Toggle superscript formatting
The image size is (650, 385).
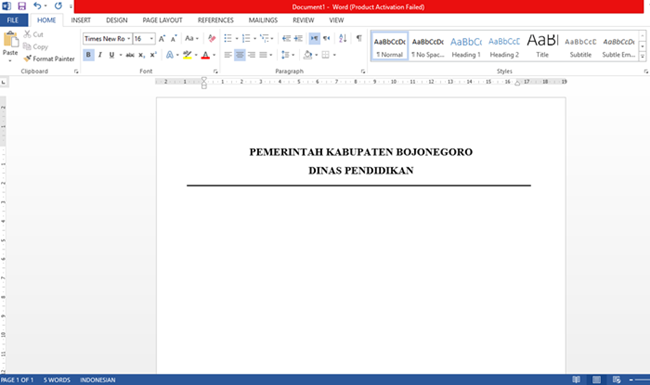point(153,55)
